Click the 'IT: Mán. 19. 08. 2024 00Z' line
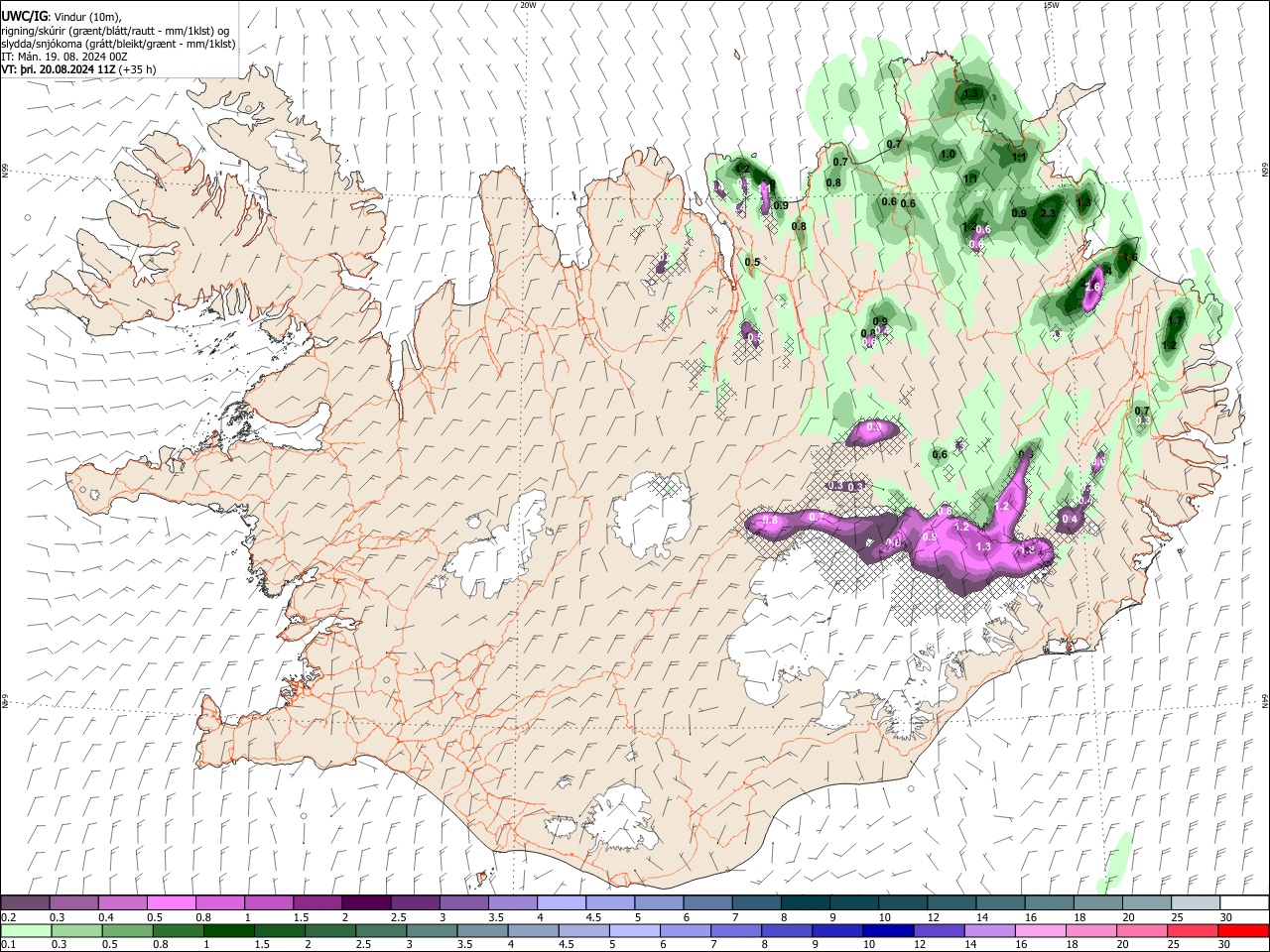Screen dimensions: 1270x952 [x=64, y=57]
